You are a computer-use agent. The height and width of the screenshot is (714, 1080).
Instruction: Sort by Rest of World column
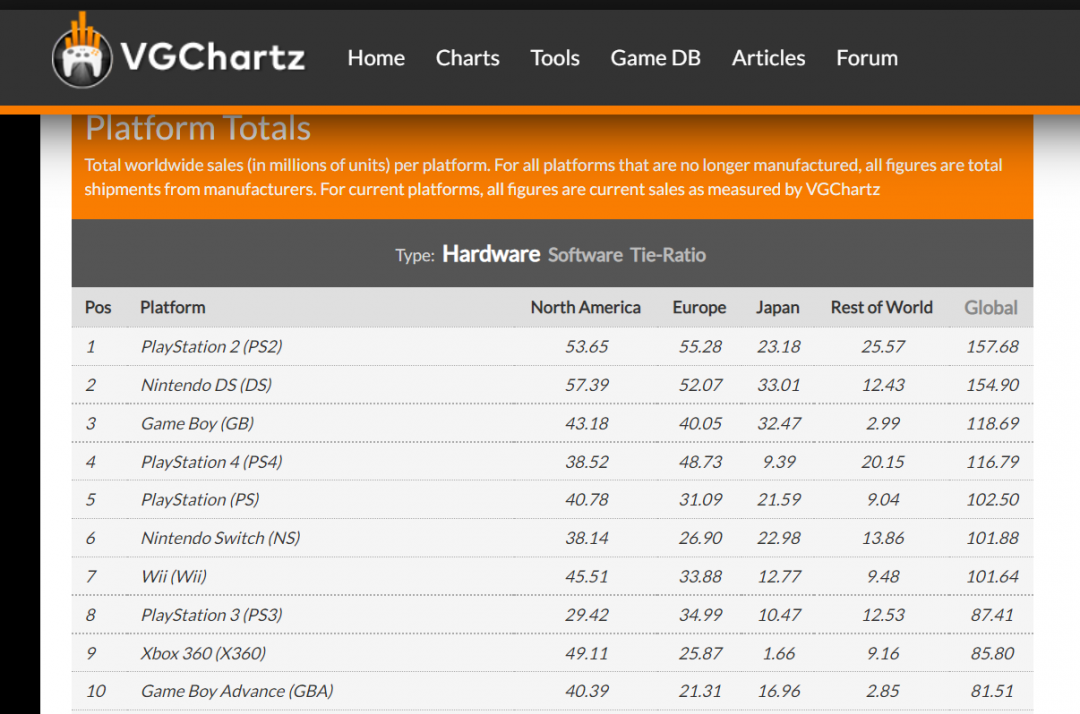tap(881, 307)
